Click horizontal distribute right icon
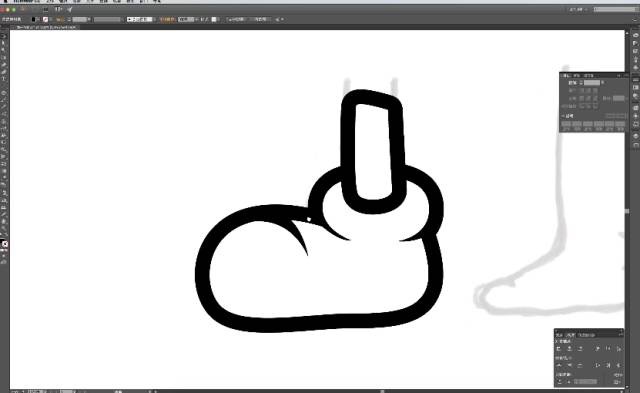The height and width of the screenshot is (393, 640). pos(618,364)
